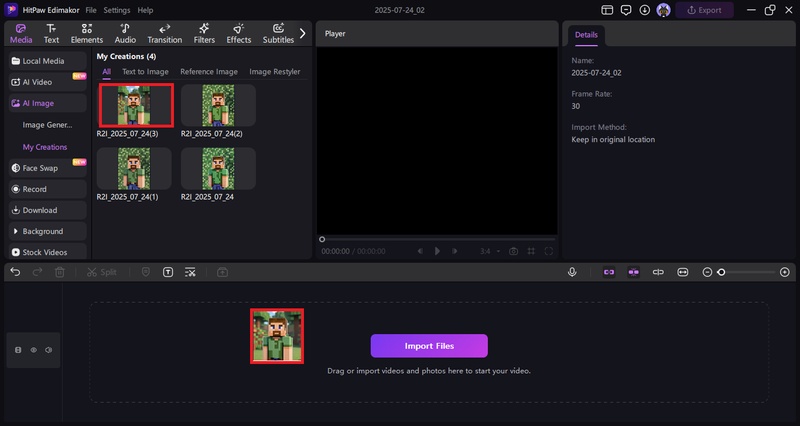This screenshot has height=426, width=800.
Task: Select AI Image in sidebar
Action: pos(47,103)
